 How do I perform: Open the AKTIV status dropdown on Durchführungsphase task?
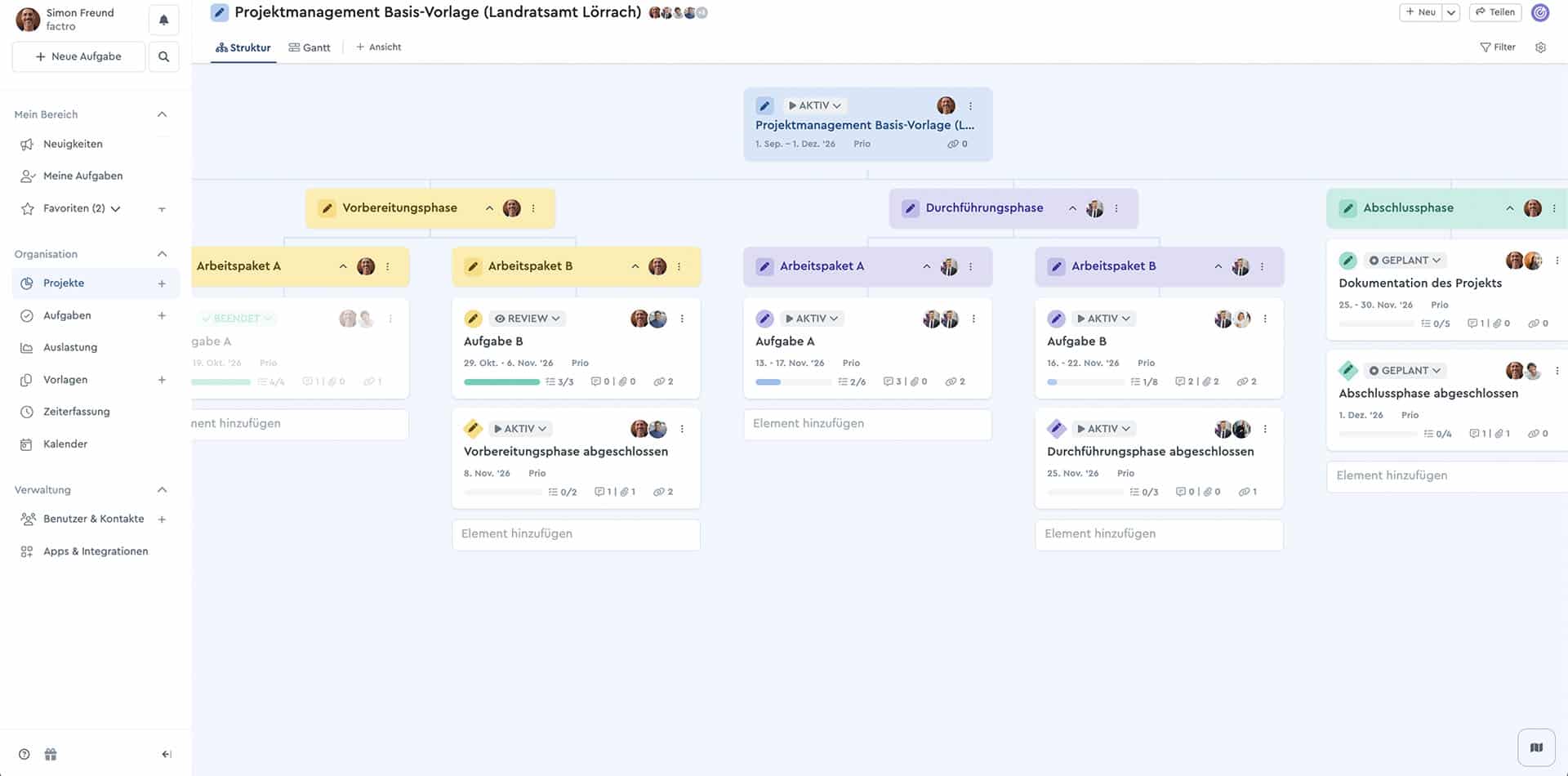(x=1102, y=428)
